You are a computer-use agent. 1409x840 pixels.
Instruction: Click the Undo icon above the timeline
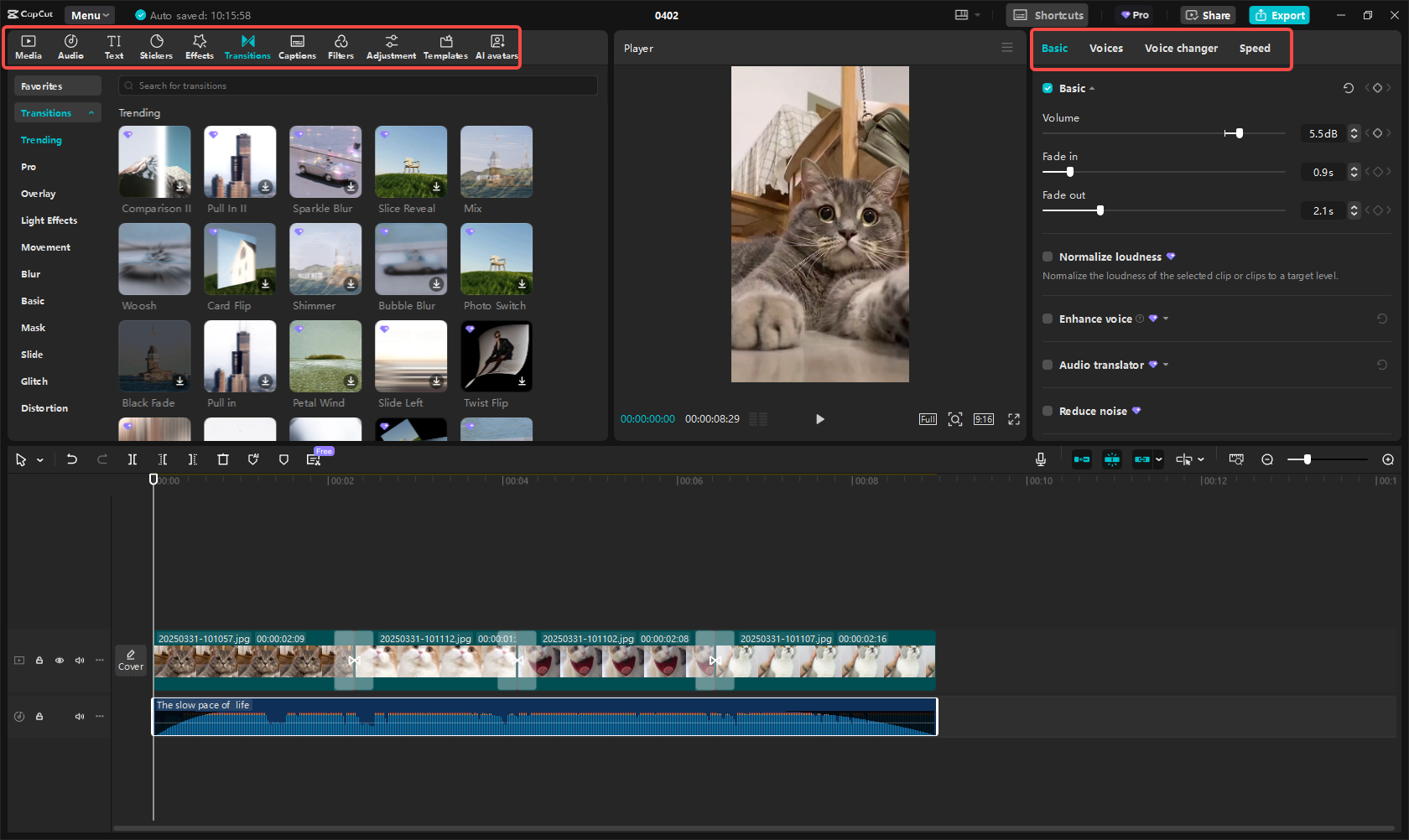(72, 459)
